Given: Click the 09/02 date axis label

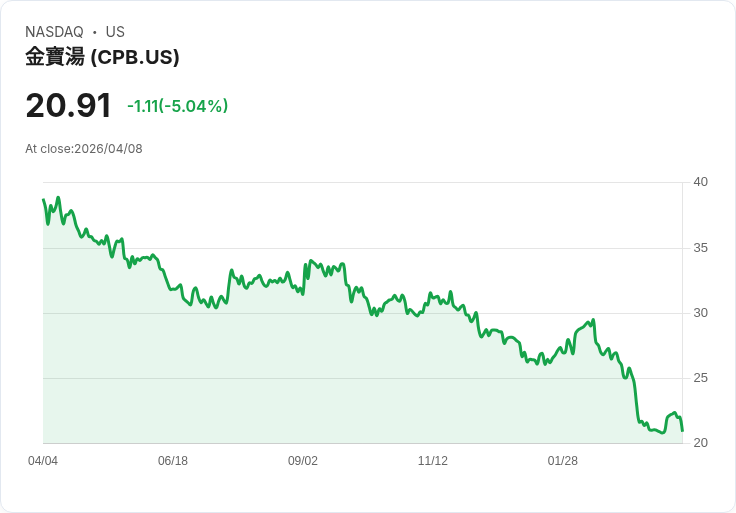Looking at the screenshot, I should pyautogui.click(x=303, y=461).
